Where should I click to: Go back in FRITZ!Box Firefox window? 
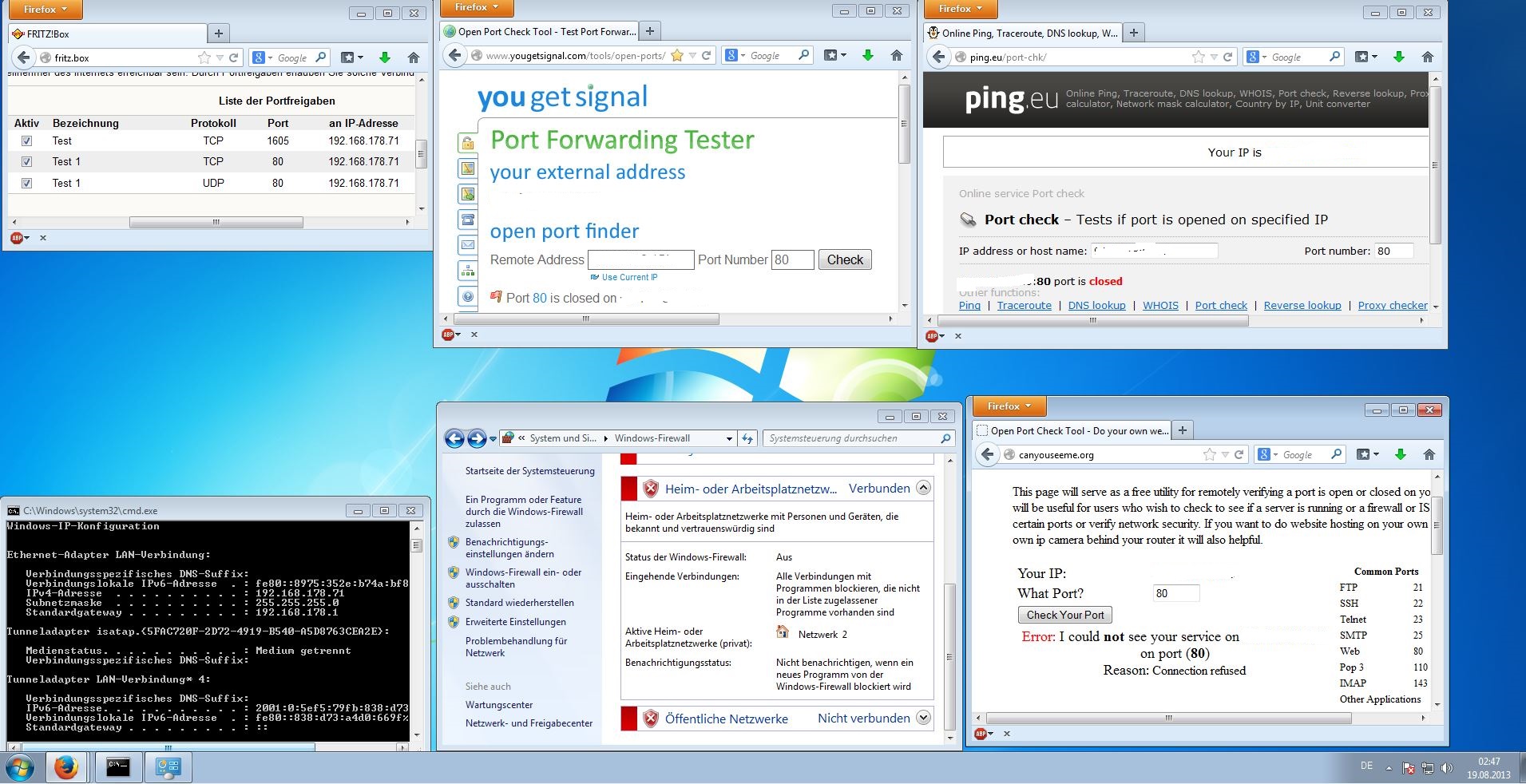[23, 57]
